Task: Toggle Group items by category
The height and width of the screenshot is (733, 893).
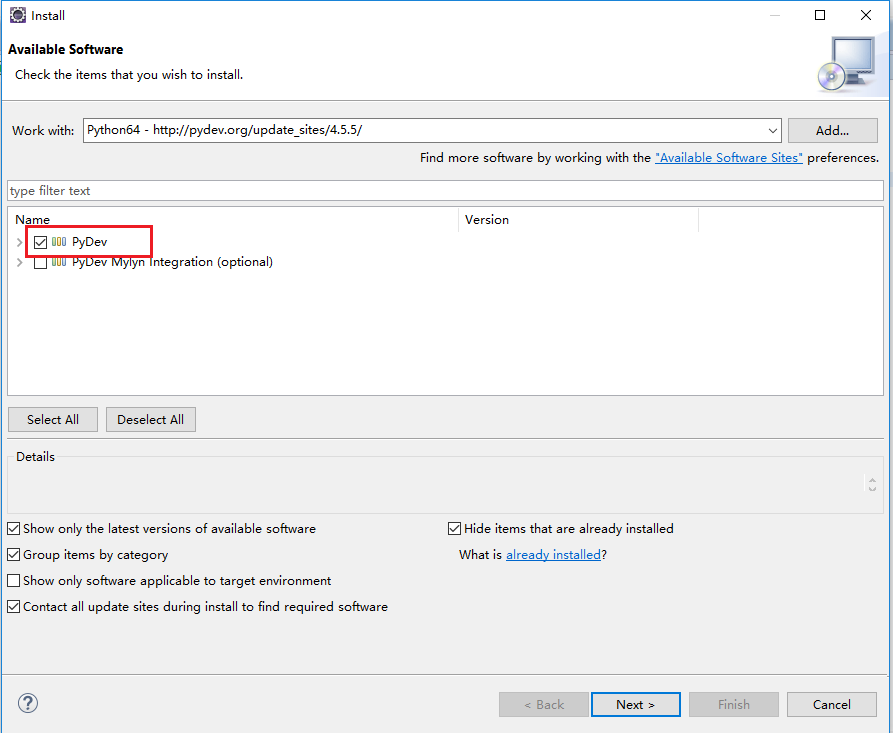Action: (14, 555)
